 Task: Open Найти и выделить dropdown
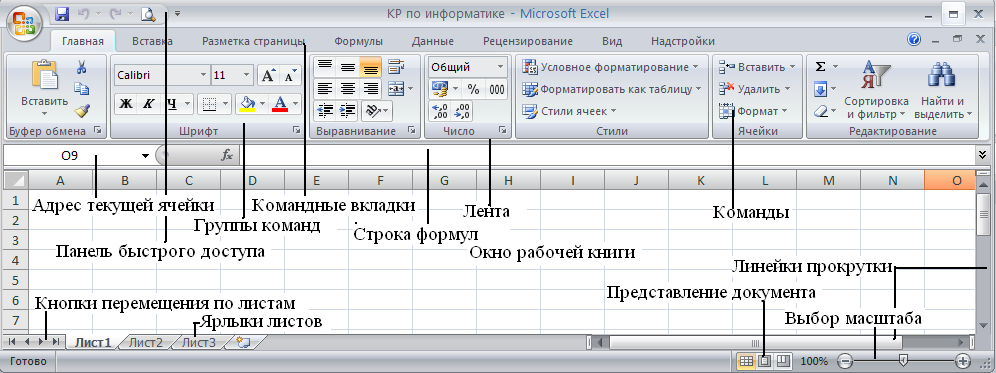tap(943, 90)
